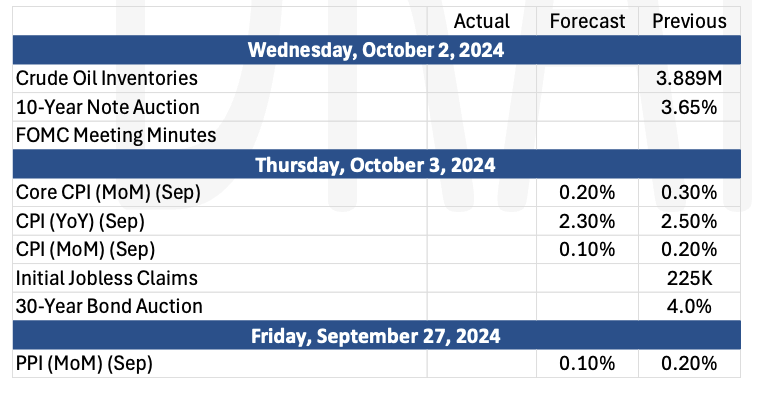Click the 2.30% CPI YoY forecast value
The width and height of the screenshot is (758, 394).
[587, 221]
